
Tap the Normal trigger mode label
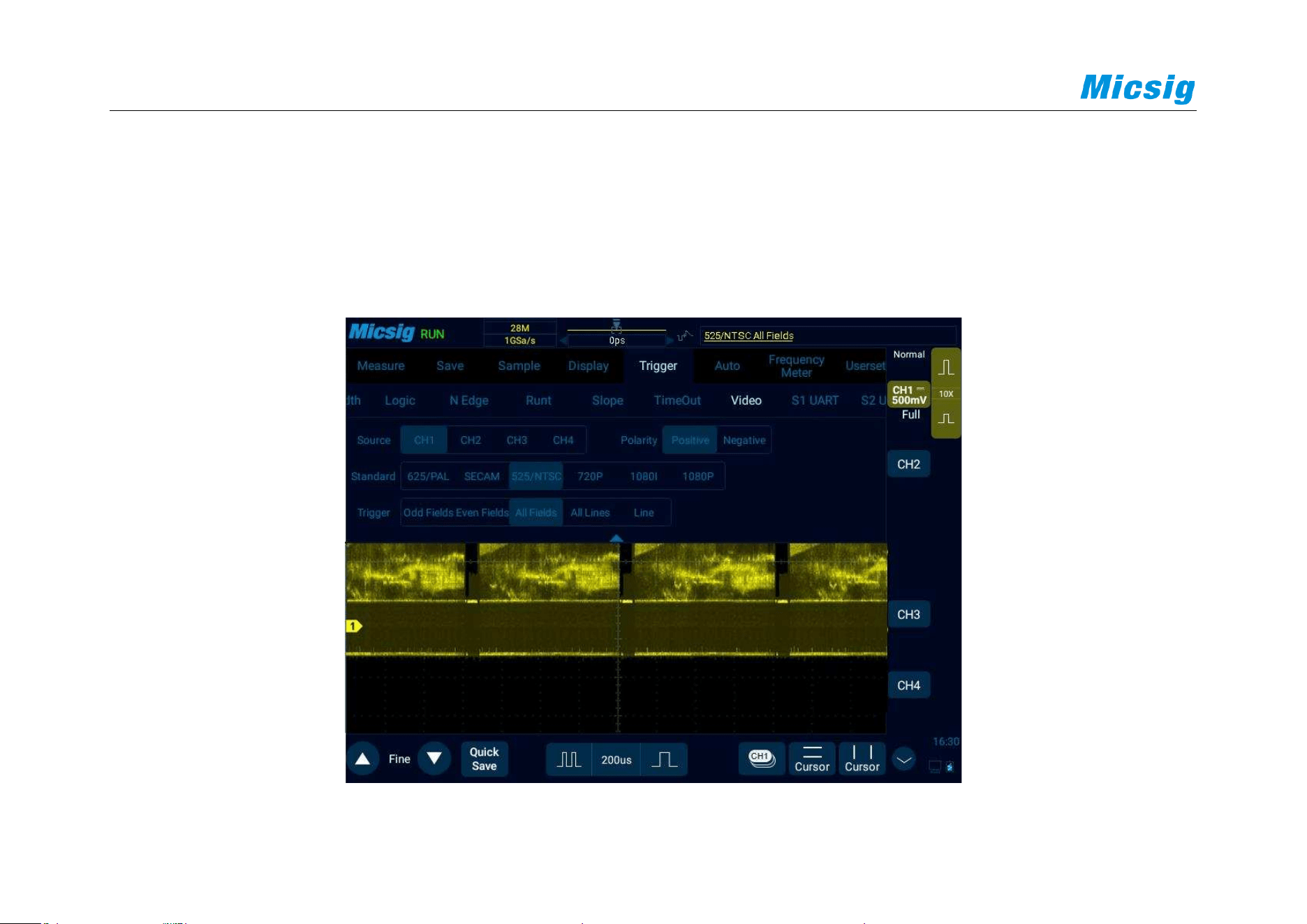[908, 355]
